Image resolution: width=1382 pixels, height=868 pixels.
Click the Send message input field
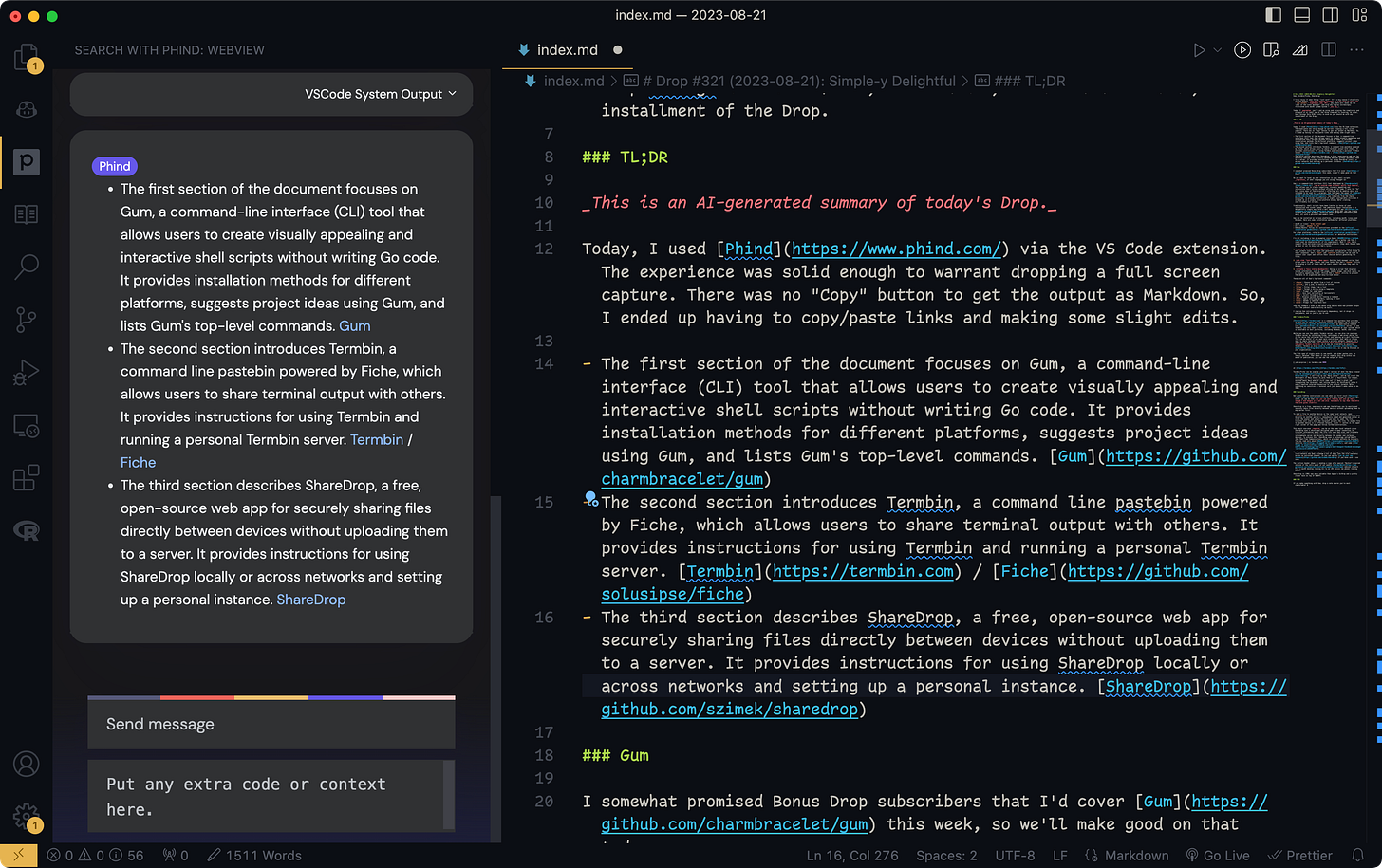pos(271,724)
